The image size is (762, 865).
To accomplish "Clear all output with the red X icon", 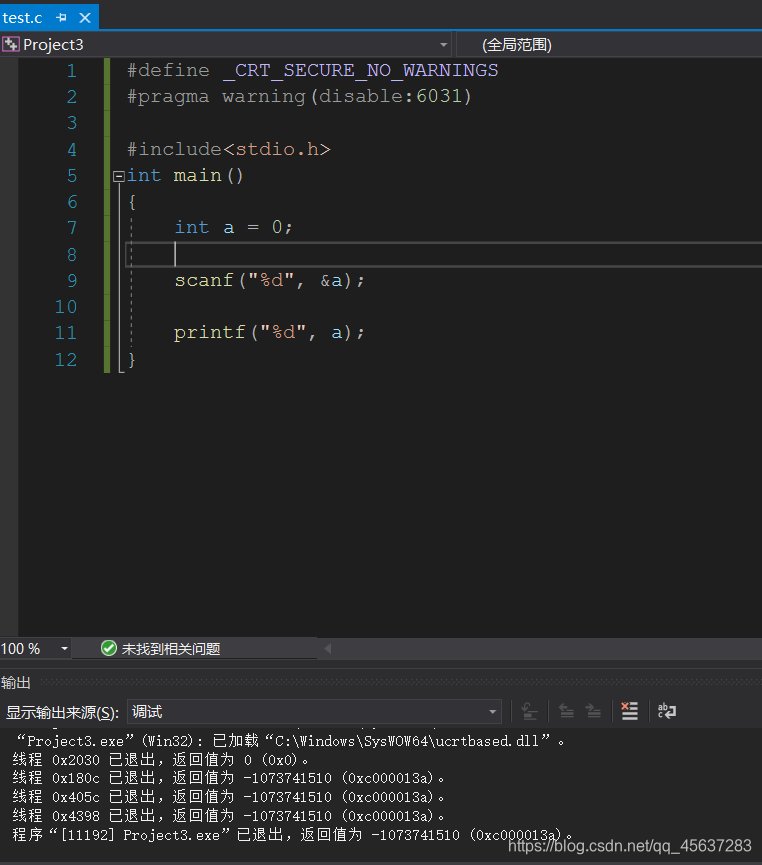I will click(x=630, y=711).
